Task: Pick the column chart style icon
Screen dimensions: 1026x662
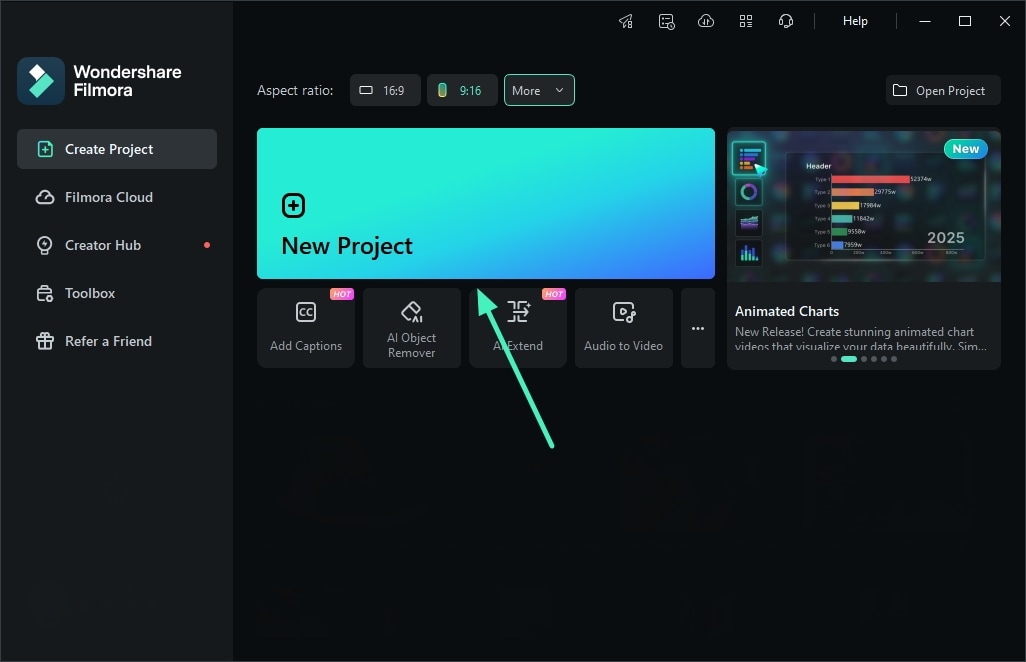Action: [748, 252]
